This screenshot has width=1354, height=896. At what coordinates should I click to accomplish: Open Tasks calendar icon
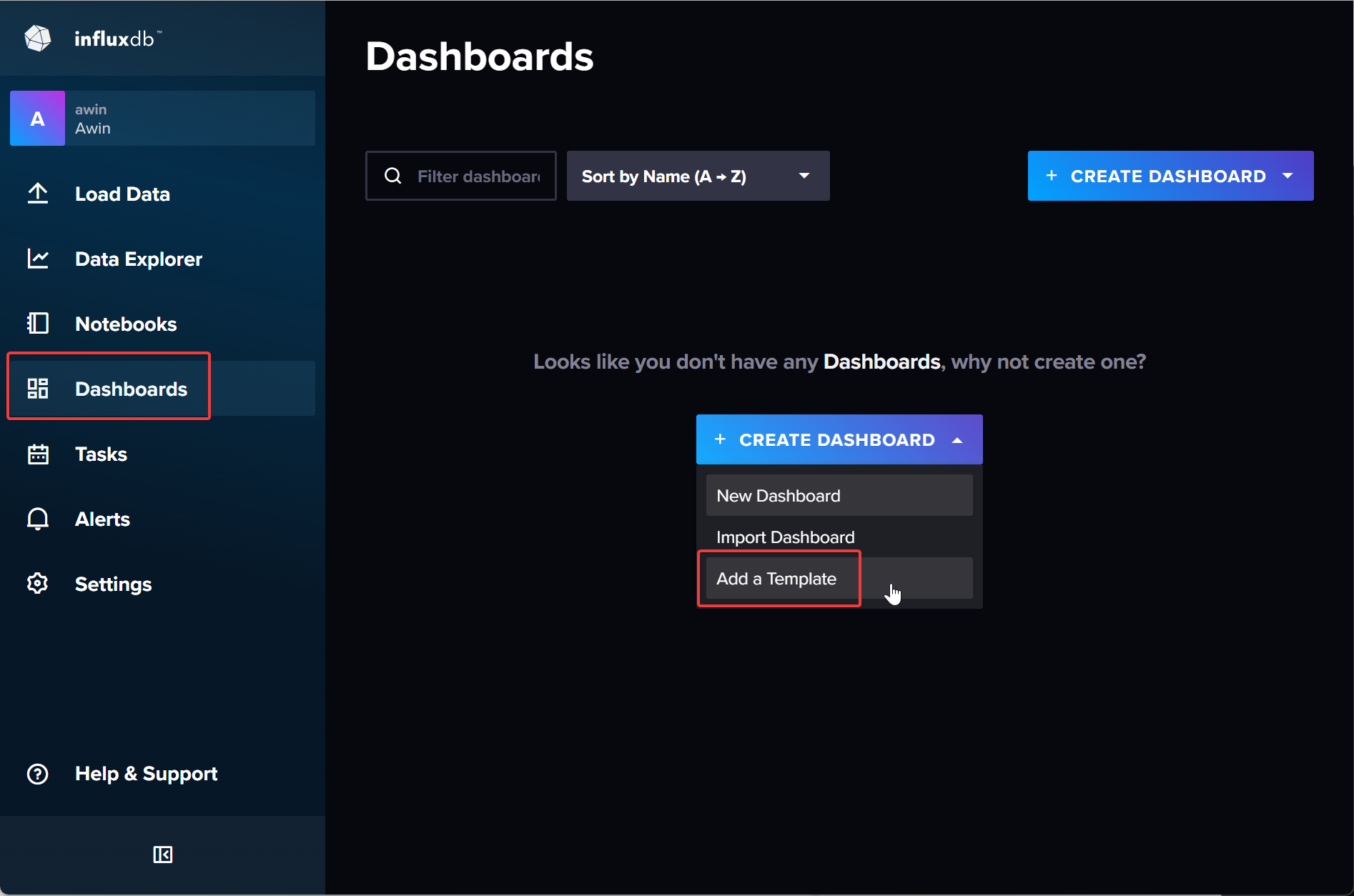(37, 454)
